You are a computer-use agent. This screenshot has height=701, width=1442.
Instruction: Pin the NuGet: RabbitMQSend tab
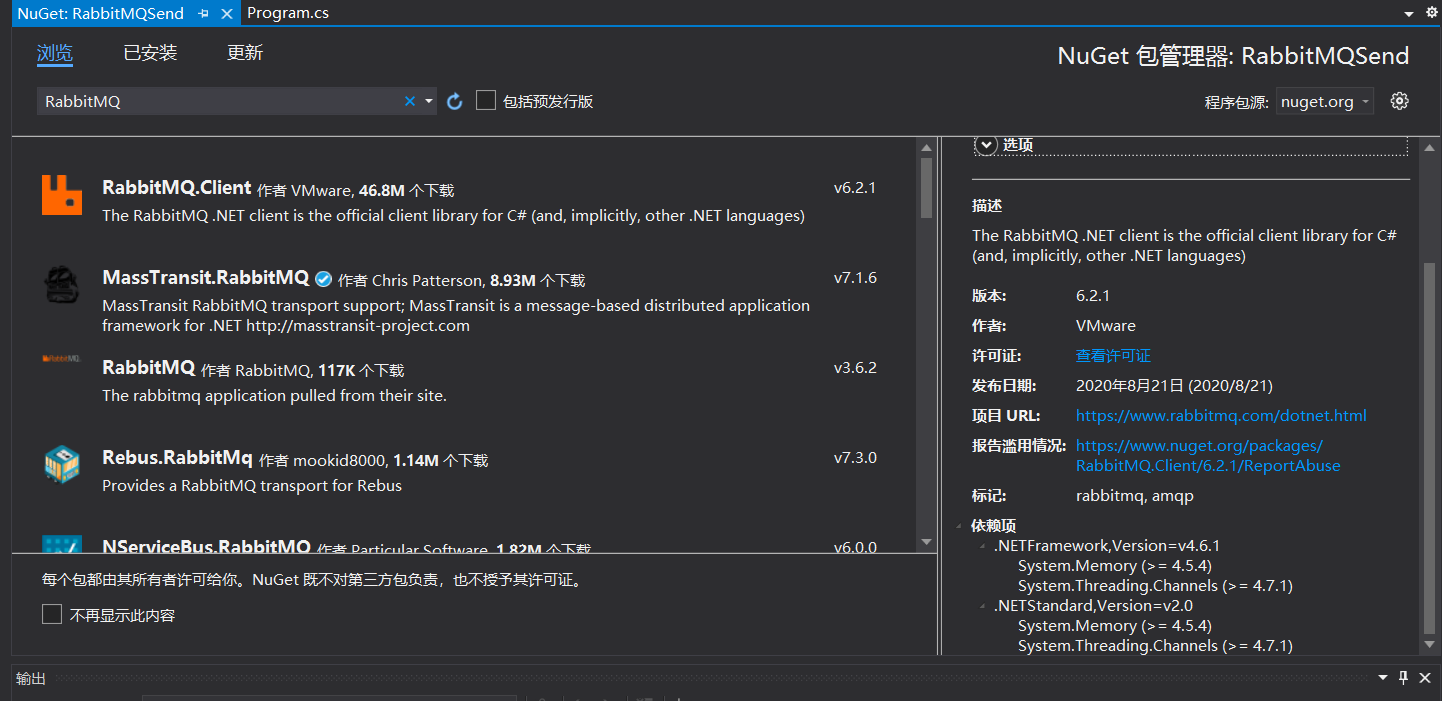click(x=204, y=13)
